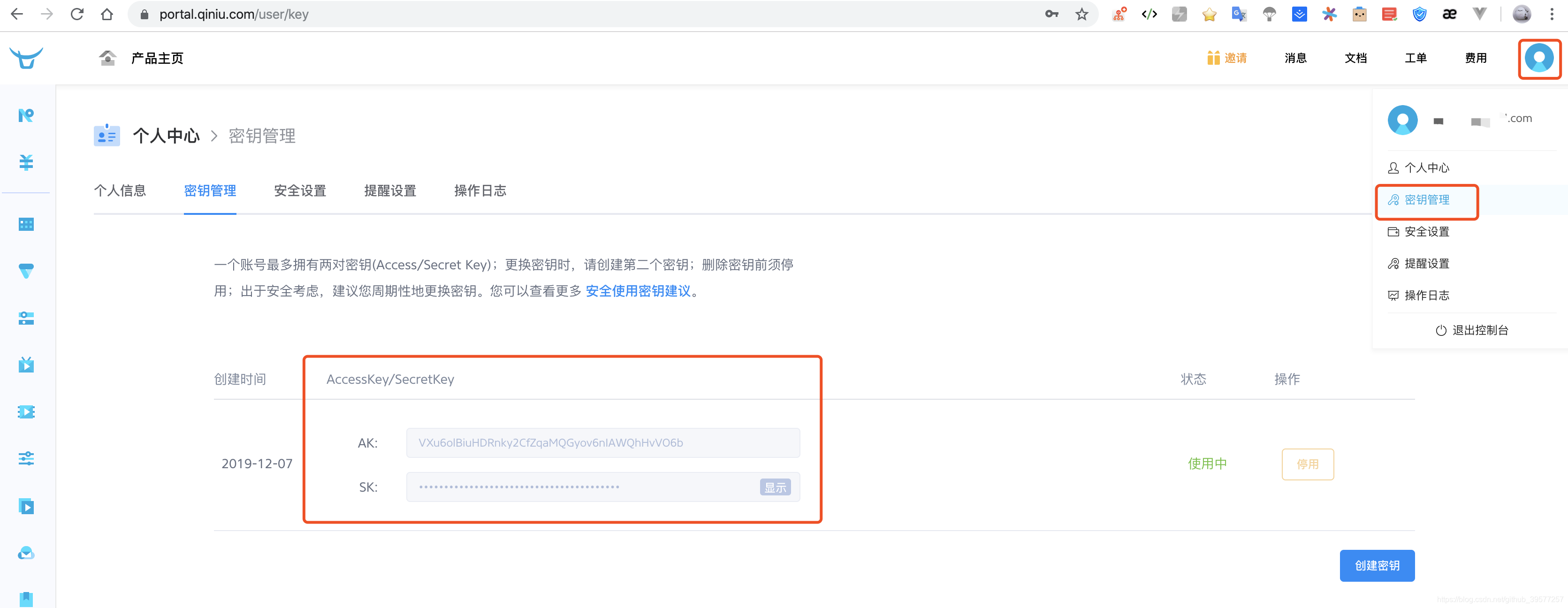Click the AK key field
This screenshot has height=608, width=1568.
[602, 442]
